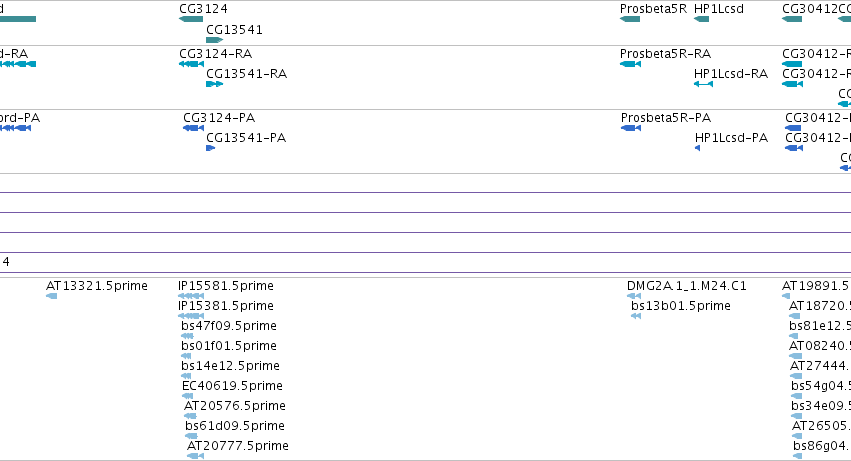Select the CG3124-PA protein glyph
Screen dimensions: 851x461
pos(194,128)
